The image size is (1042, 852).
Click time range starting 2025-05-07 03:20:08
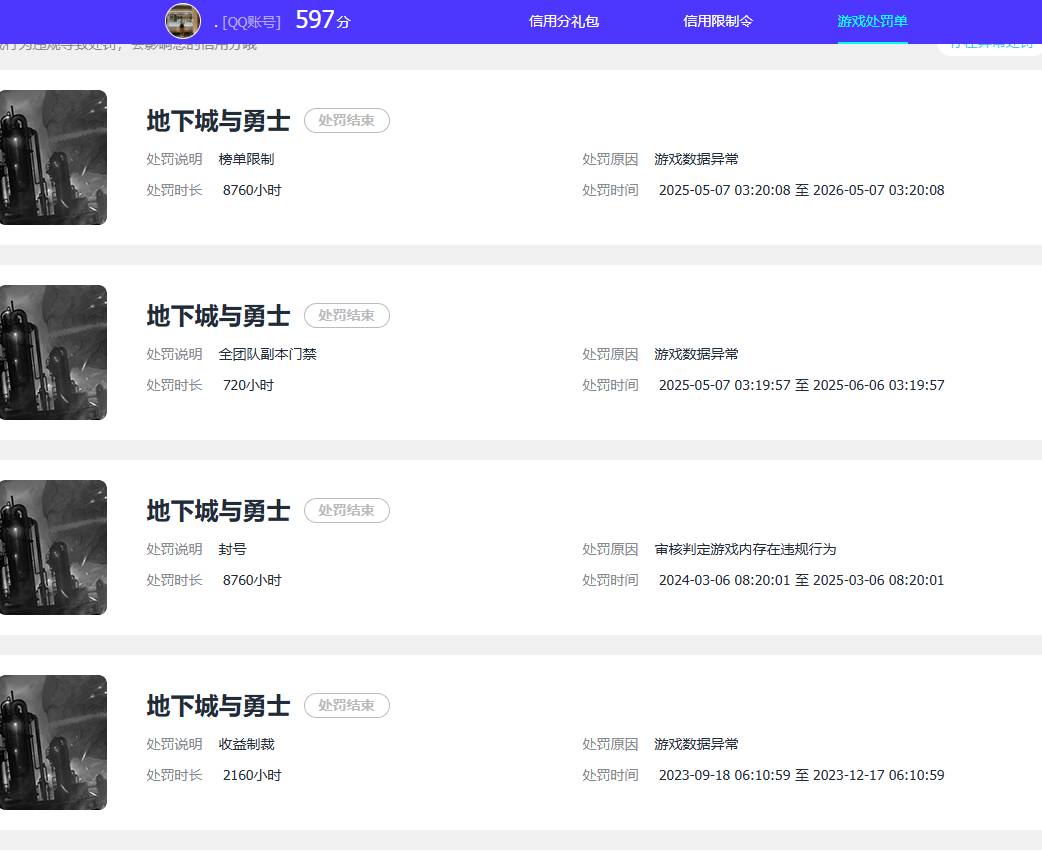[801, 191]
